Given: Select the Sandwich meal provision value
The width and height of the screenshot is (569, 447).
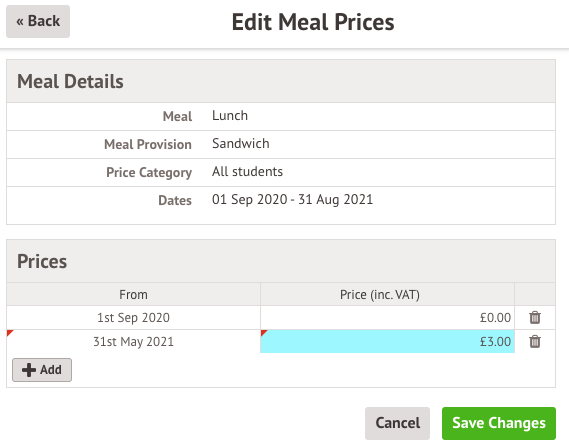Looking at the screenshot, I should (241, 144).
